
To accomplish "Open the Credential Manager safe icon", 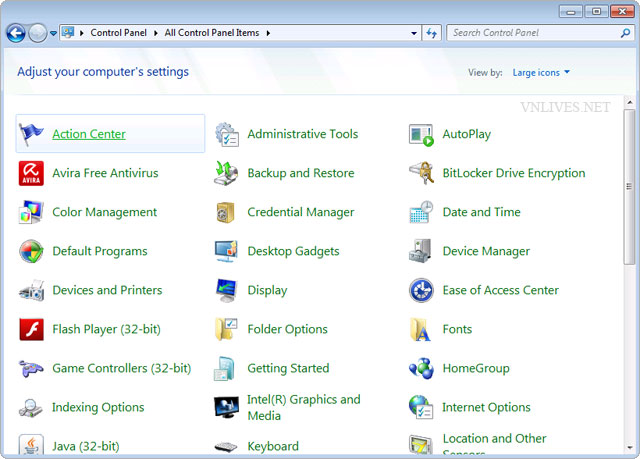I will (226, 213).
